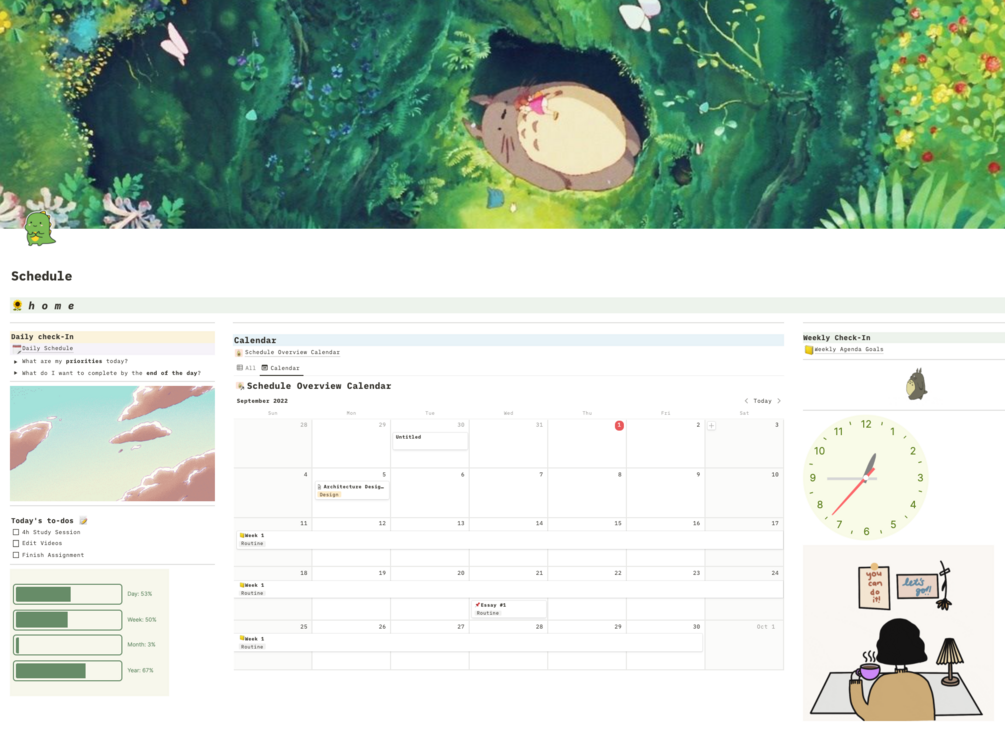Click the red pin icon on Essay #1
The image size is (1005, 730).
tap(478, 605)
